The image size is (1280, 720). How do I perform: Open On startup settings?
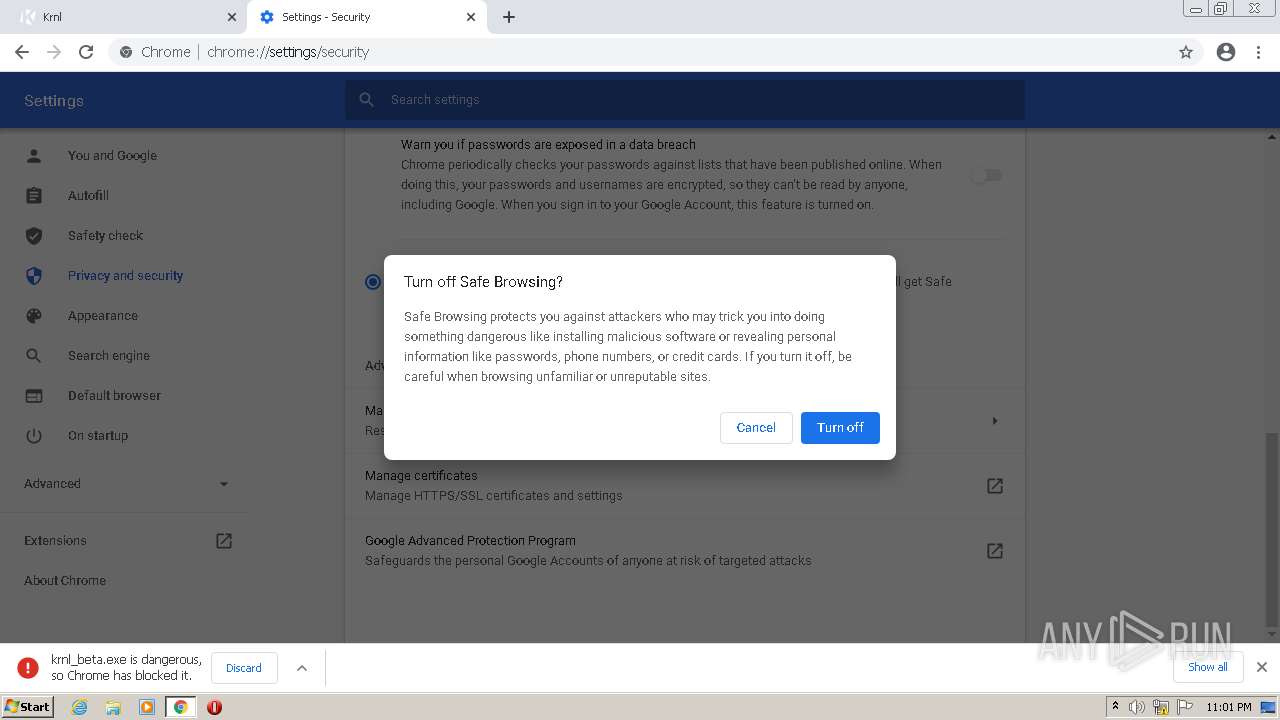97,436
